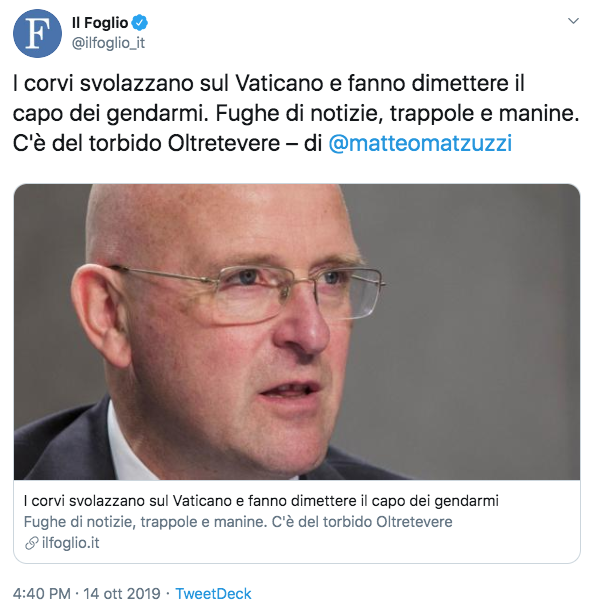Open the @matteomatzuzzi mention
Viewport: 595px width, 613px height.
(420, 143)
